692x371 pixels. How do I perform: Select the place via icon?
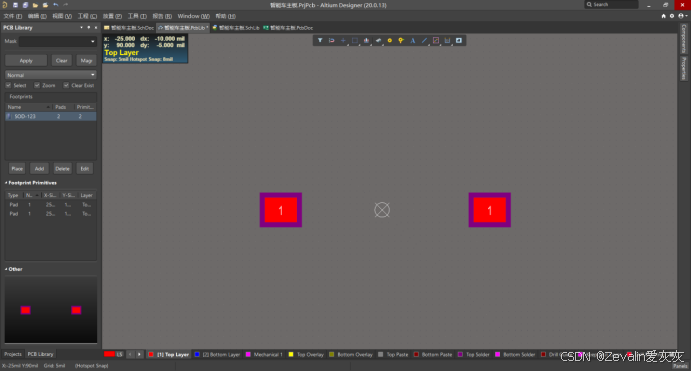tap(401, 40)
